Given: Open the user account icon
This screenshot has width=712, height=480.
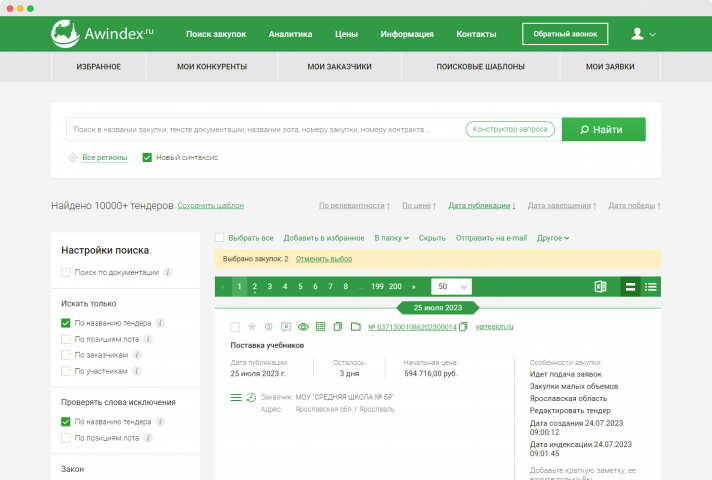Looking at the screenshot, I should 637,34.
